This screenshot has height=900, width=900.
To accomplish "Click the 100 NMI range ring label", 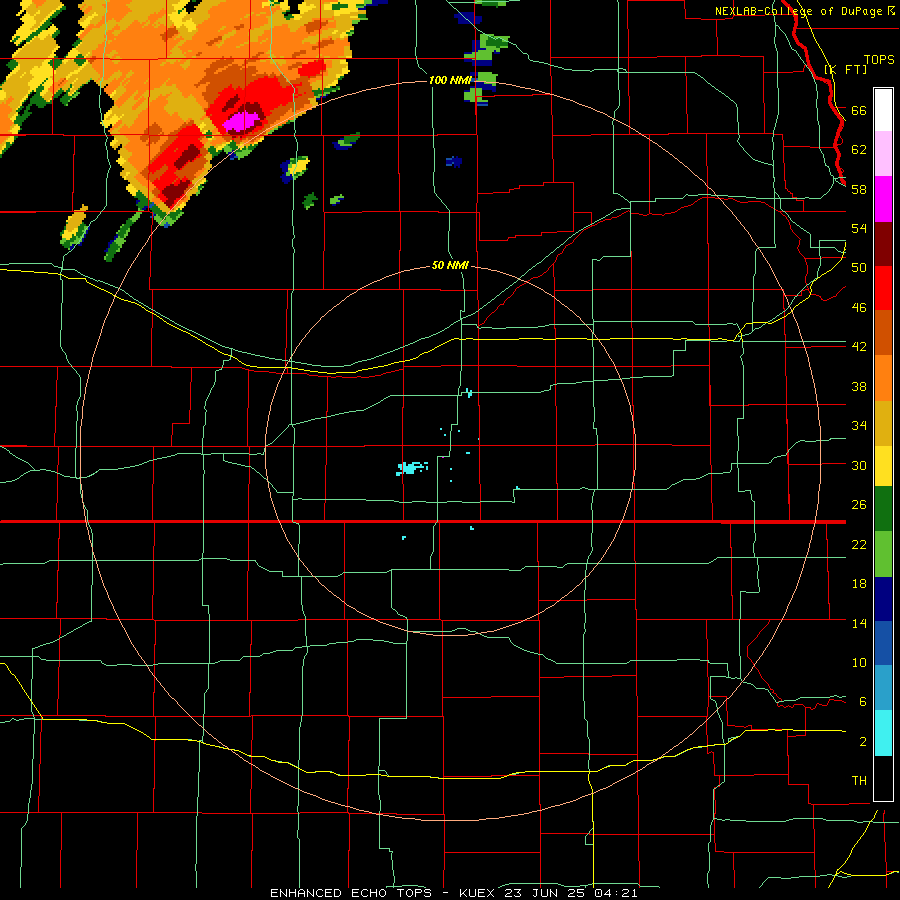I will (449, 80).
